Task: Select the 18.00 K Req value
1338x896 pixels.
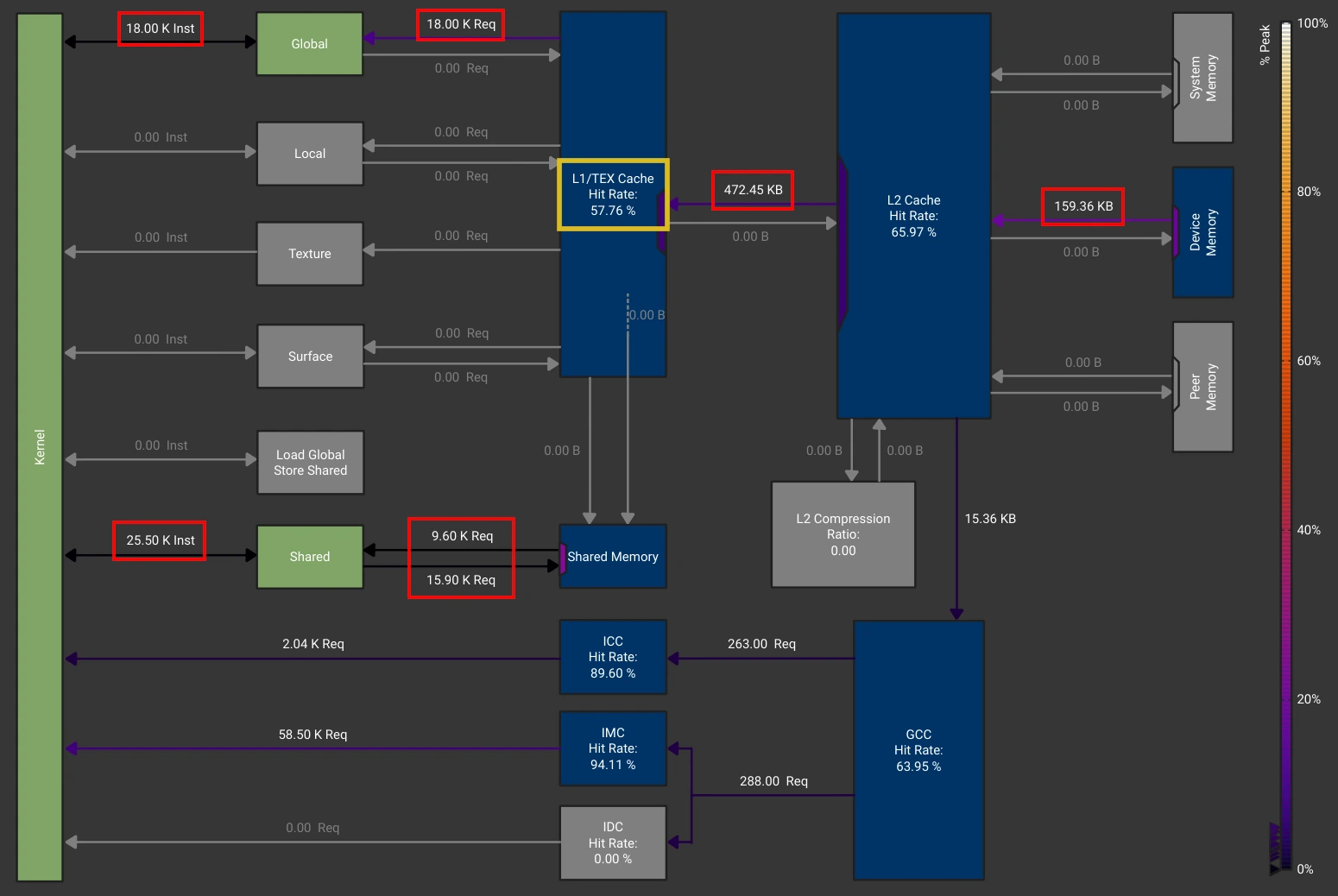Action: 461,24
